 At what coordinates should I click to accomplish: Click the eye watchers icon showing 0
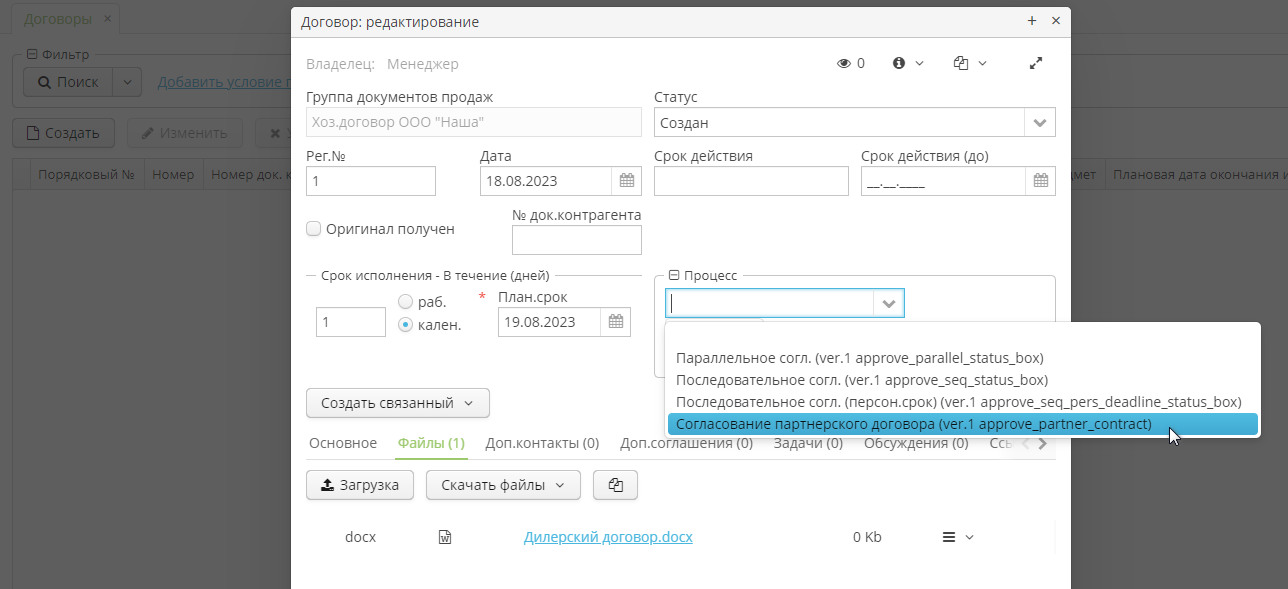(x=845, y=62)
